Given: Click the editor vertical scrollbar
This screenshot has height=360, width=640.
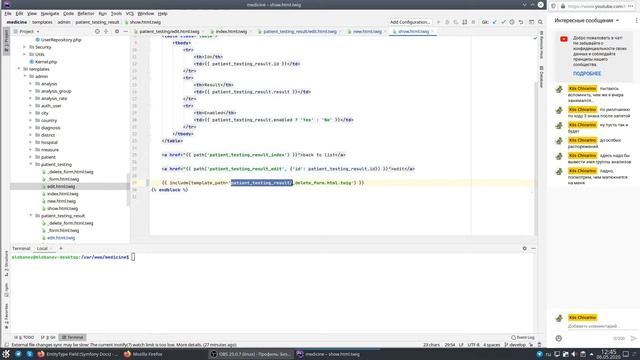Looking at the screenshot, I should [537, 159].
